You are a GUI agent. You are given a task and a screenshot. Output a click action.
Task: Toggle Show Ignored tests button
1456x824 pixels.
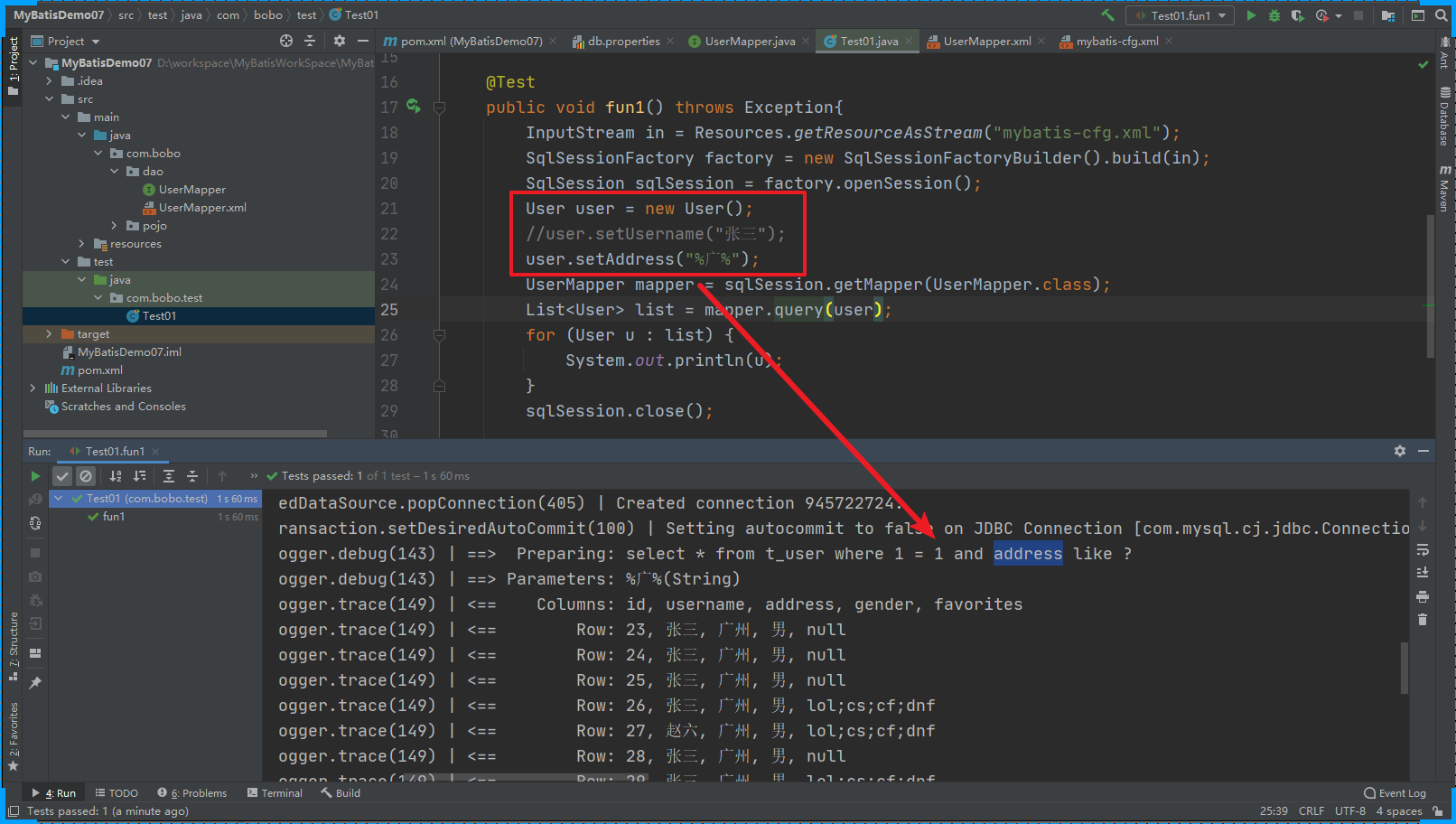click(x=86, y=476)
